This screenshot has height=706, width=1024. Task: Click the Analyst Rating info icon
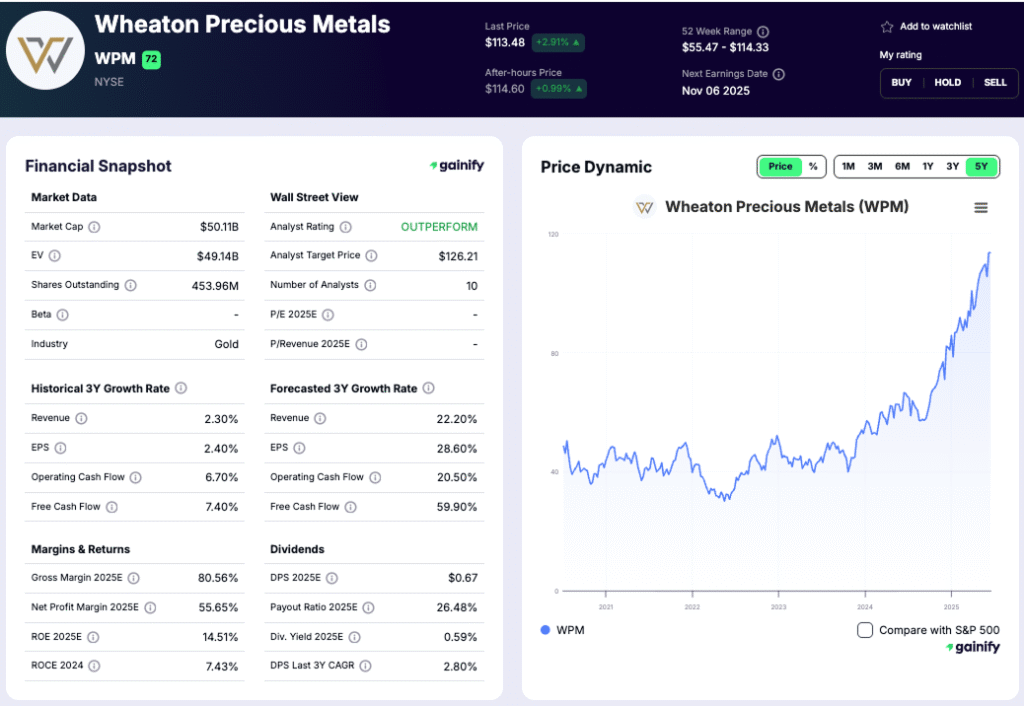[347, 227]
